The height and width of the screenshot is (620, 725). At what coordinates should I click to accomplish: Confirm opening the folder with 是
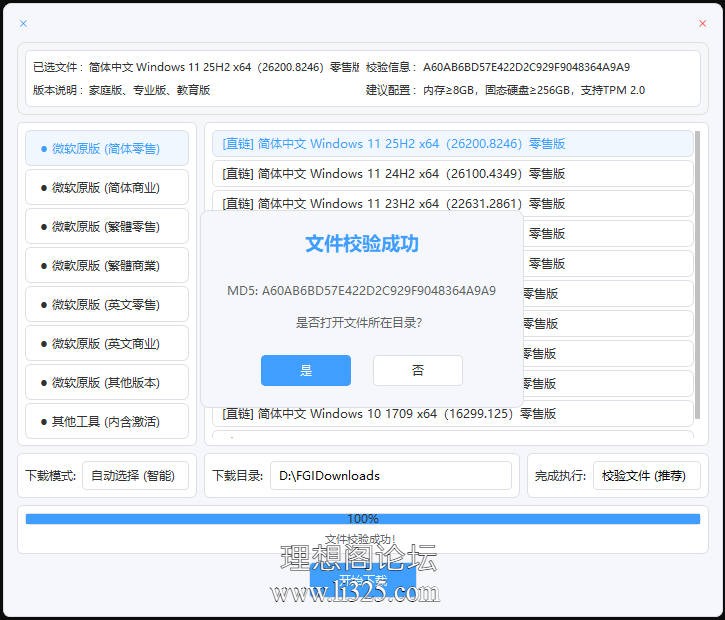tap(306, 370)
